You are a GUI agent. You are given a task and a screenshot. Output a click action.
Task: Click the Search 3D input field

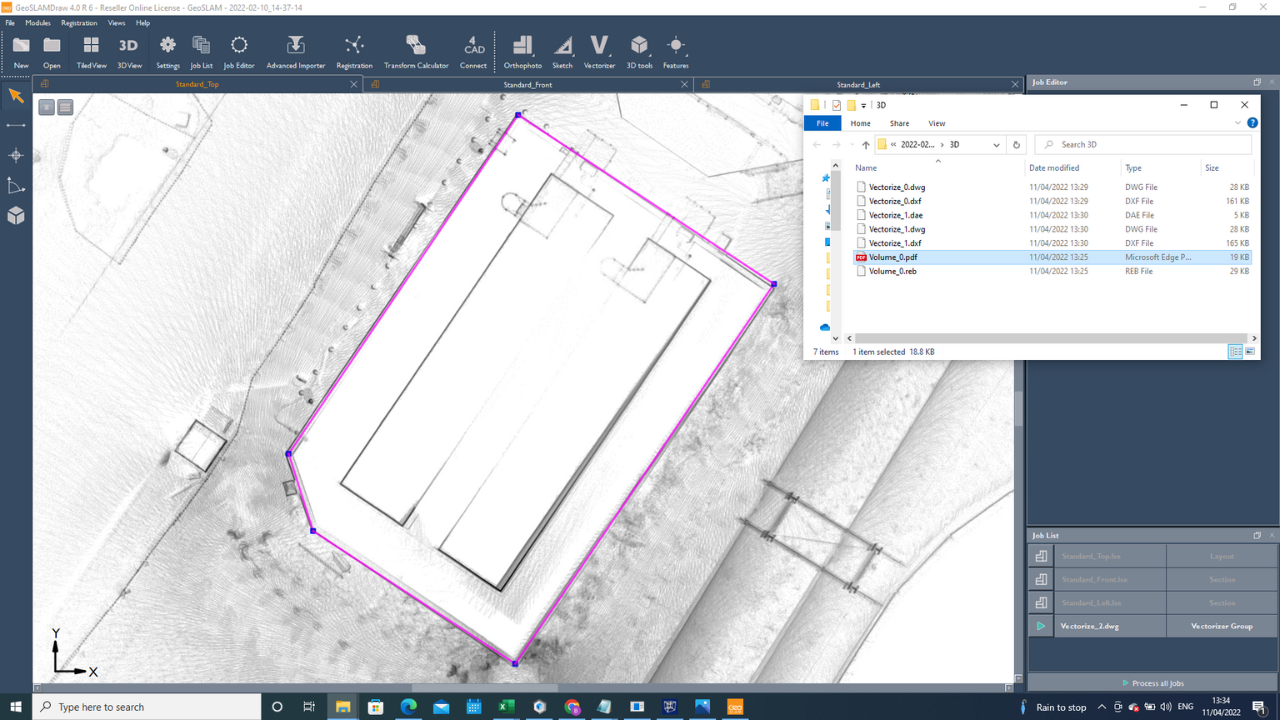point(1142,145)
